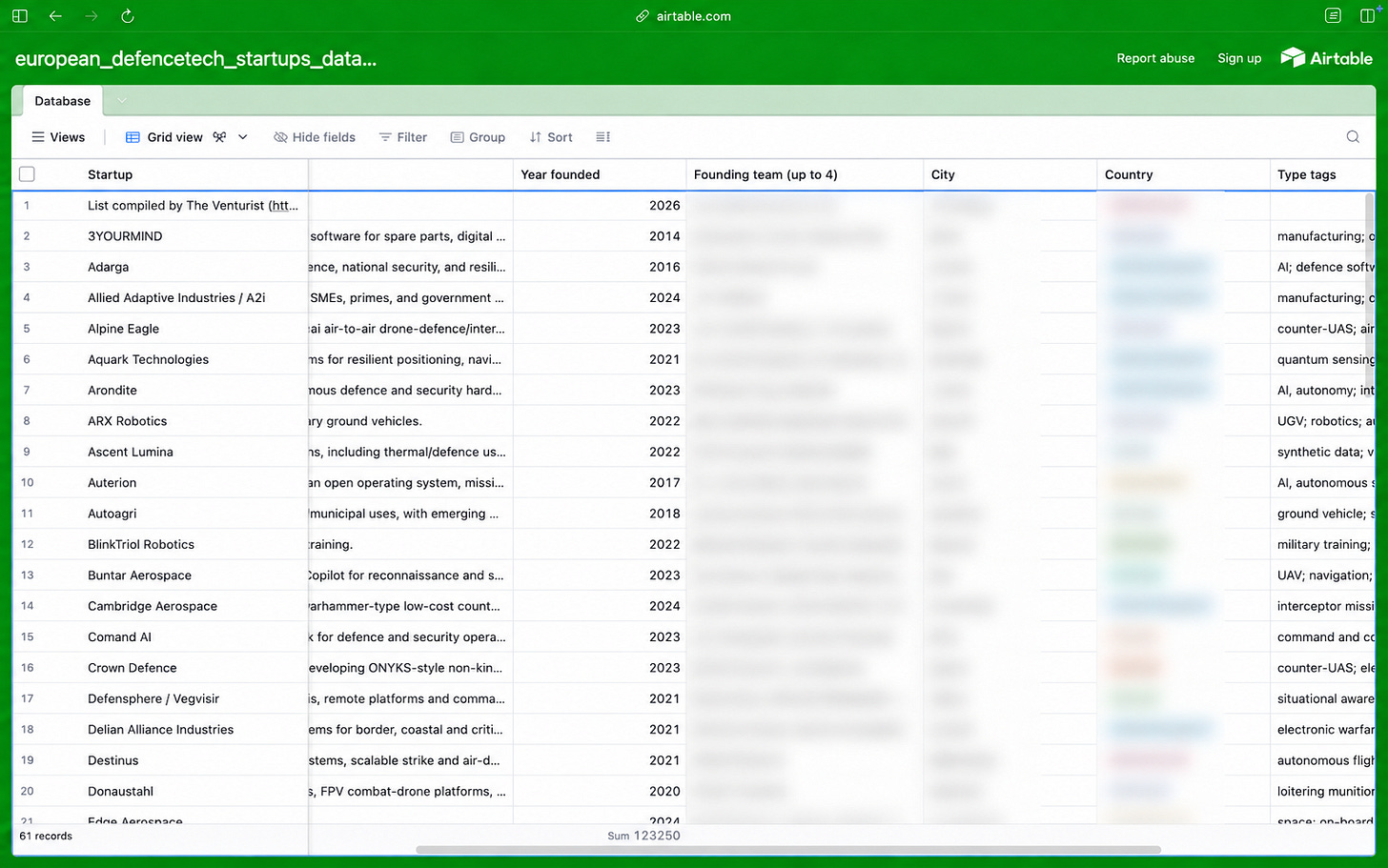The image size is (1388, 868).
Task: Open the reader view icon in browser
Action: [x=1333, y=16]
